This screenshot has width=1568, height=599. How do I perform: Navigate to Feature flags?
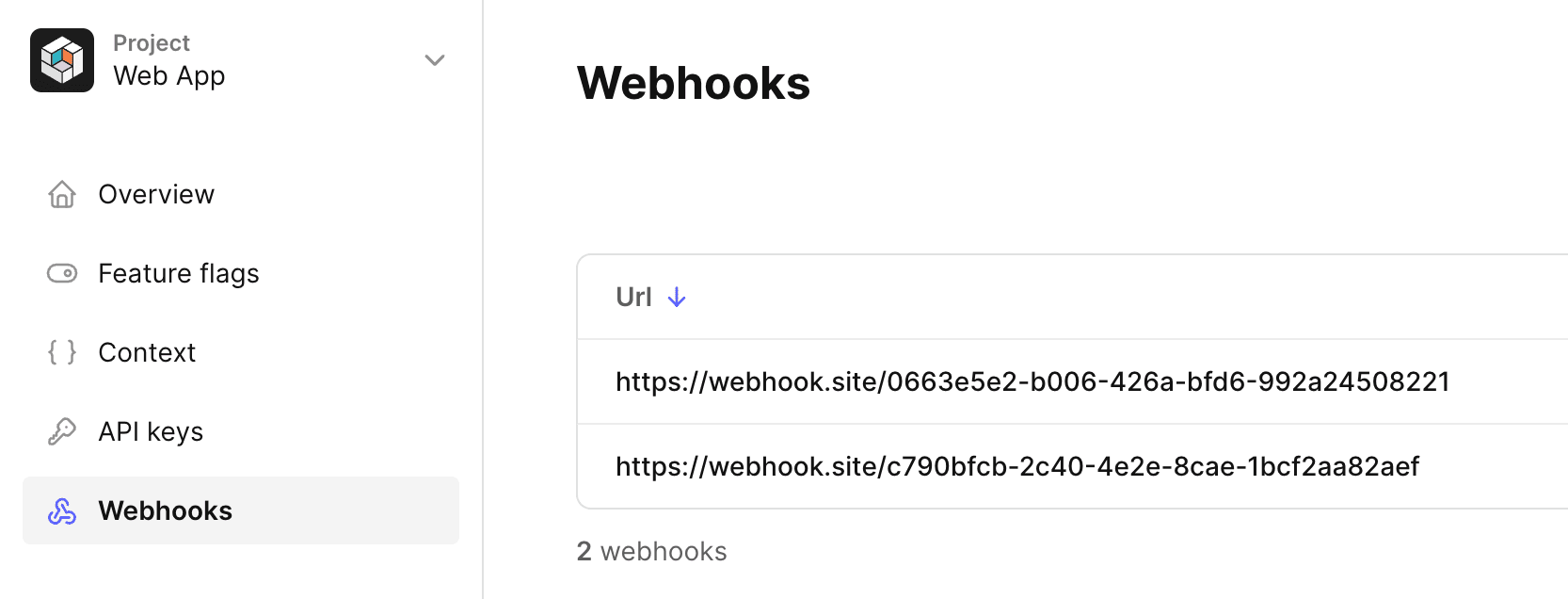(178, 273)
